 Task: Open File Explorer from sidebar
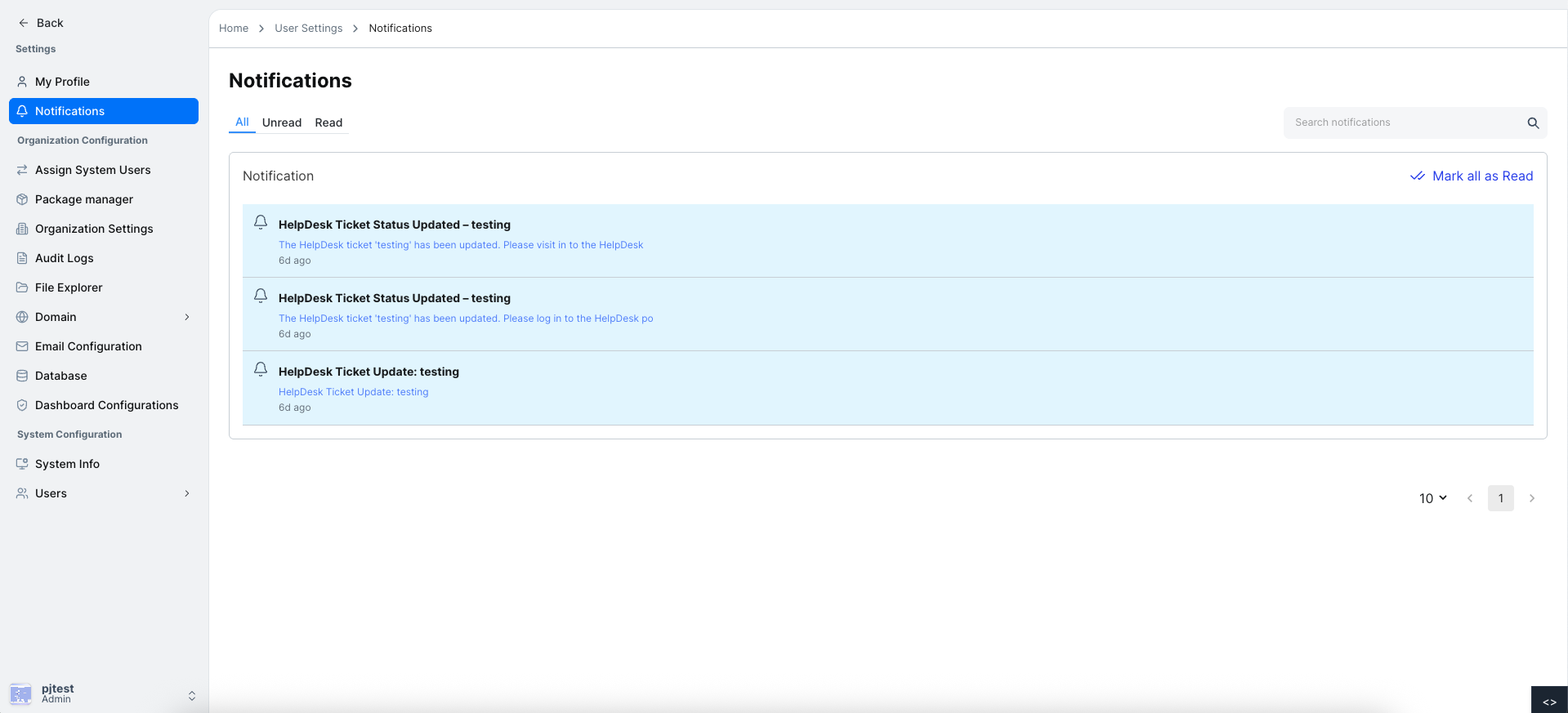69,287
